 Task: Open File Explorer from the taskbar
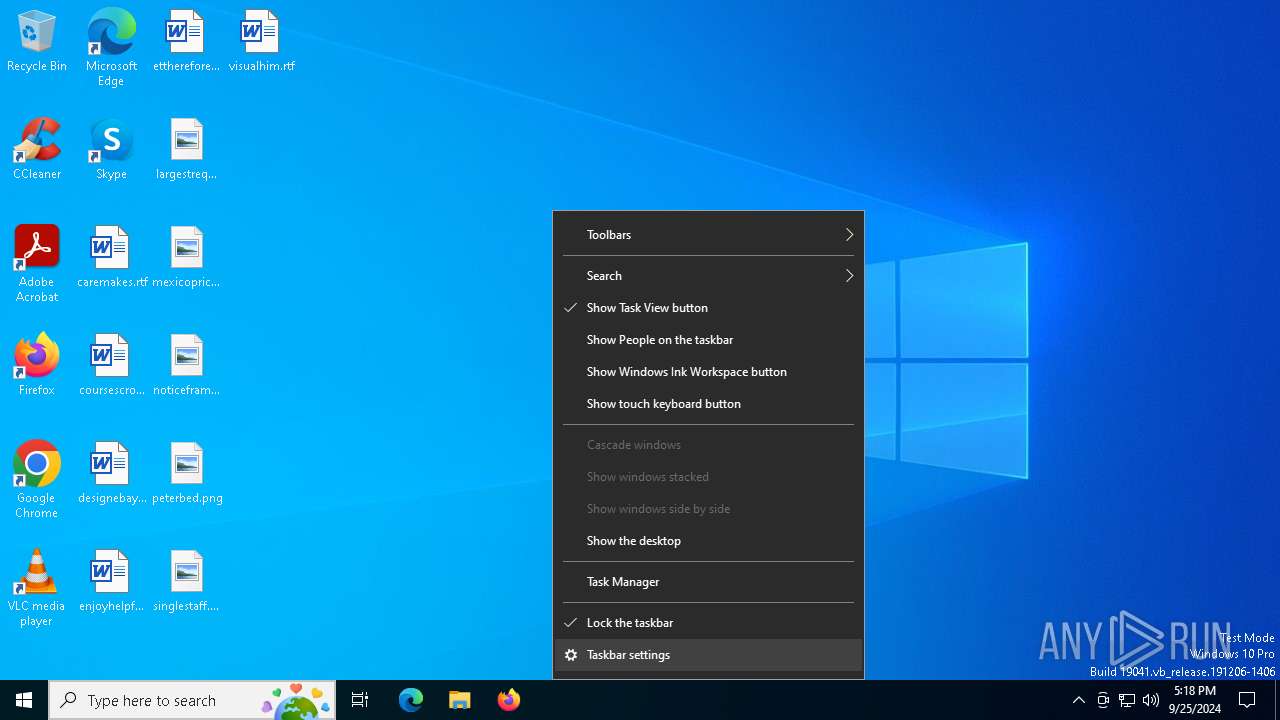(460, 700)
